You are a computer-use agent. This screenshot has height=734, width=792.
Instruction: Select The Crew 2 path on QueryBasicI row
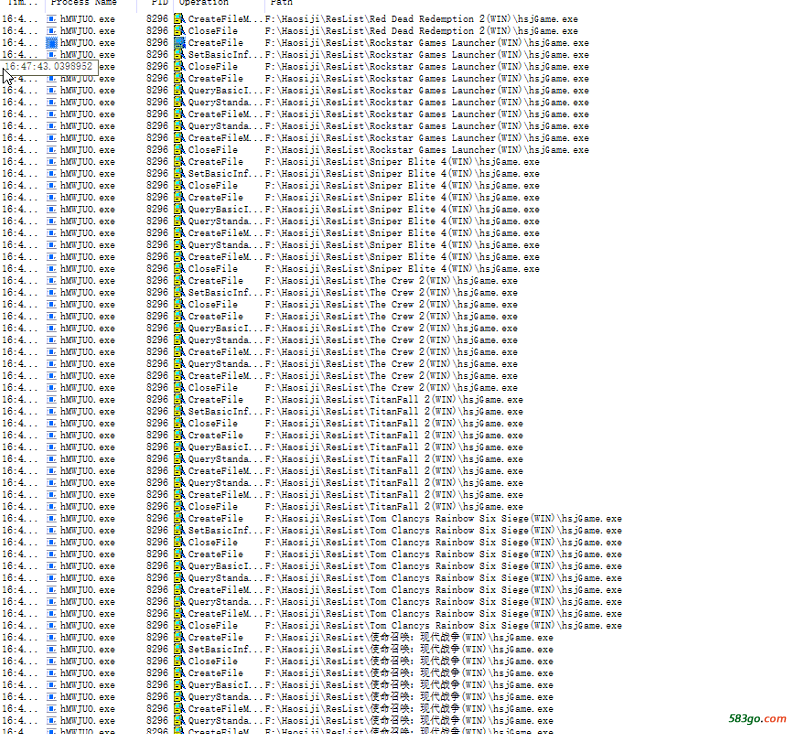click(391, 328)
